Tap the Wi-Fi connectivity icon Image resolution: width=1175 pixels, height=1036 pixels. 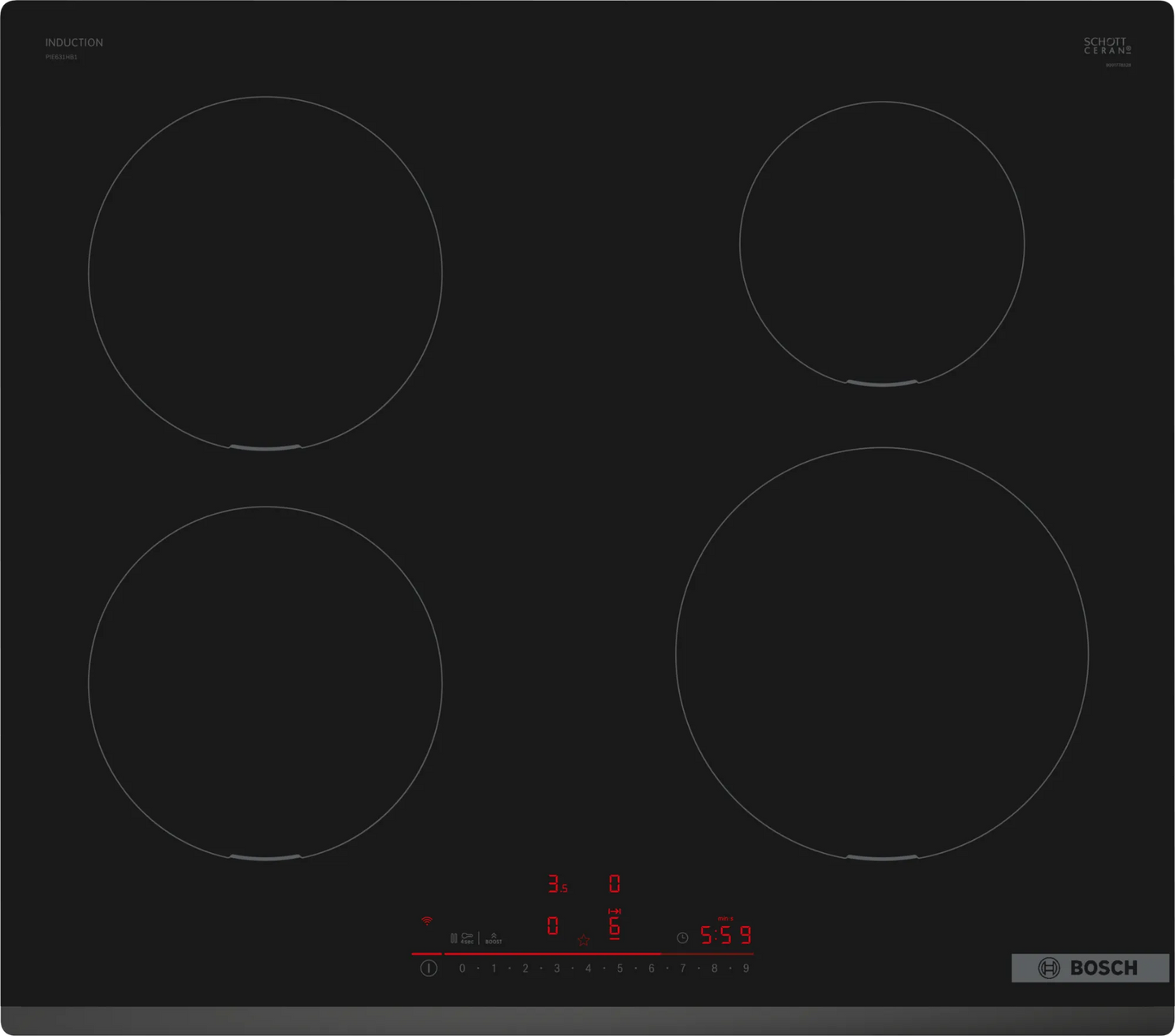pyautogui.click(x=427, y=921)
